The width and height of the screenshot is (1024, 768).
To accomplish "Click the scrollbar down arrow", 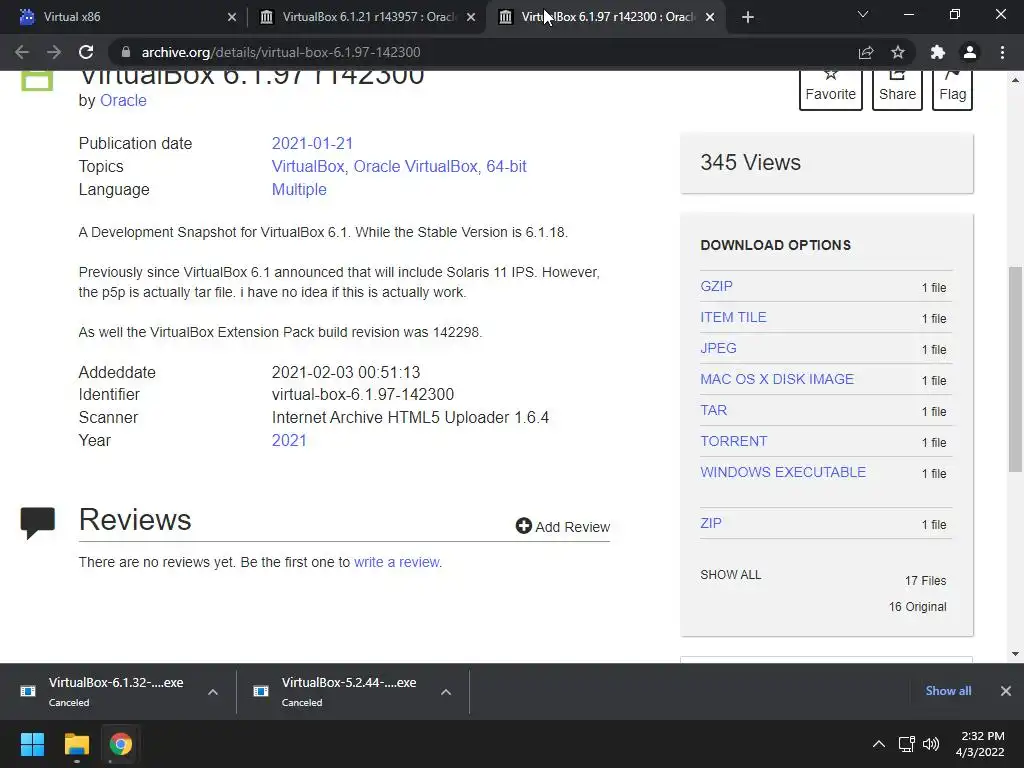I will pos(1015,654).
